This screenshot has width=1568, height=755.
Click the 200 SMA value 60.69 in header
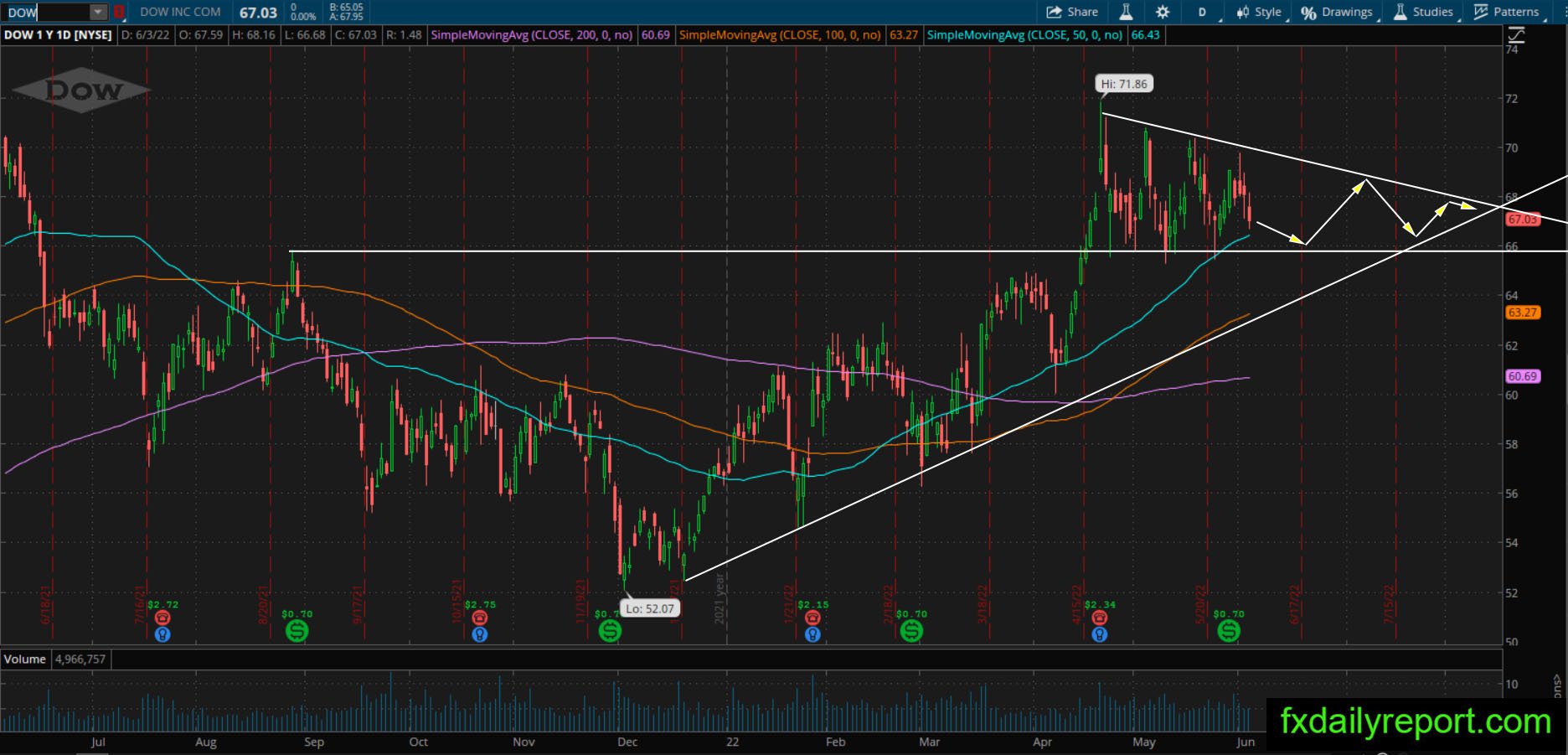(x=655, y=35)
